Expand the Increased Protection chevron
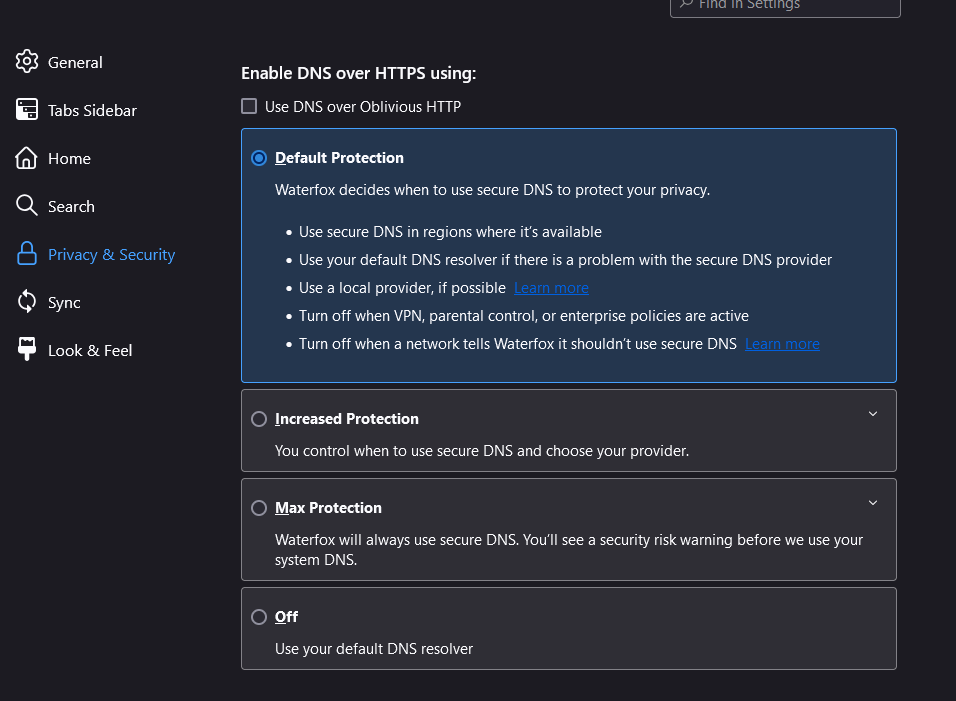This screenshot has height=701, width=956. tap(873, 414)
